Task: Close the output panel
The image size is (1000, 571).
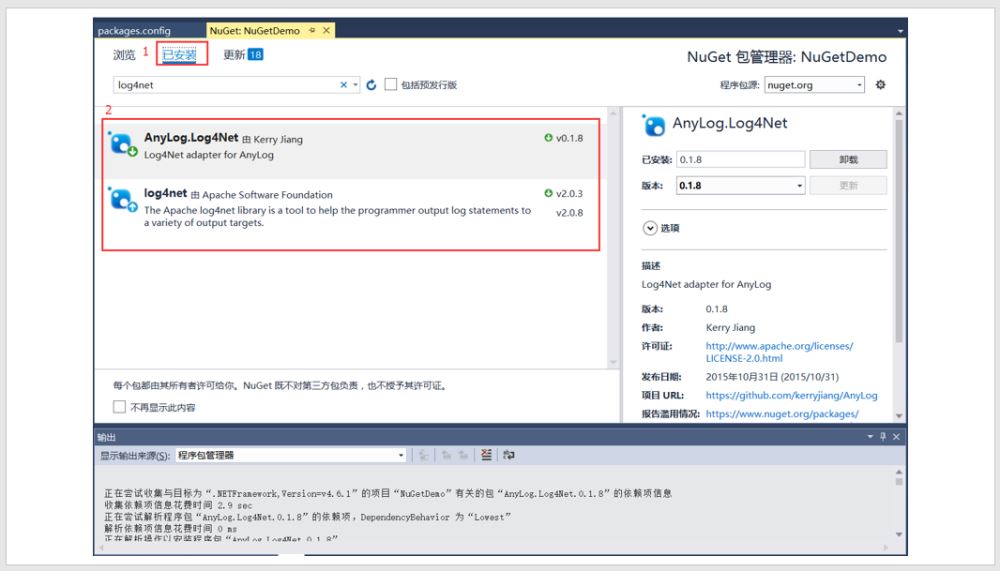Action: (896, 436)
